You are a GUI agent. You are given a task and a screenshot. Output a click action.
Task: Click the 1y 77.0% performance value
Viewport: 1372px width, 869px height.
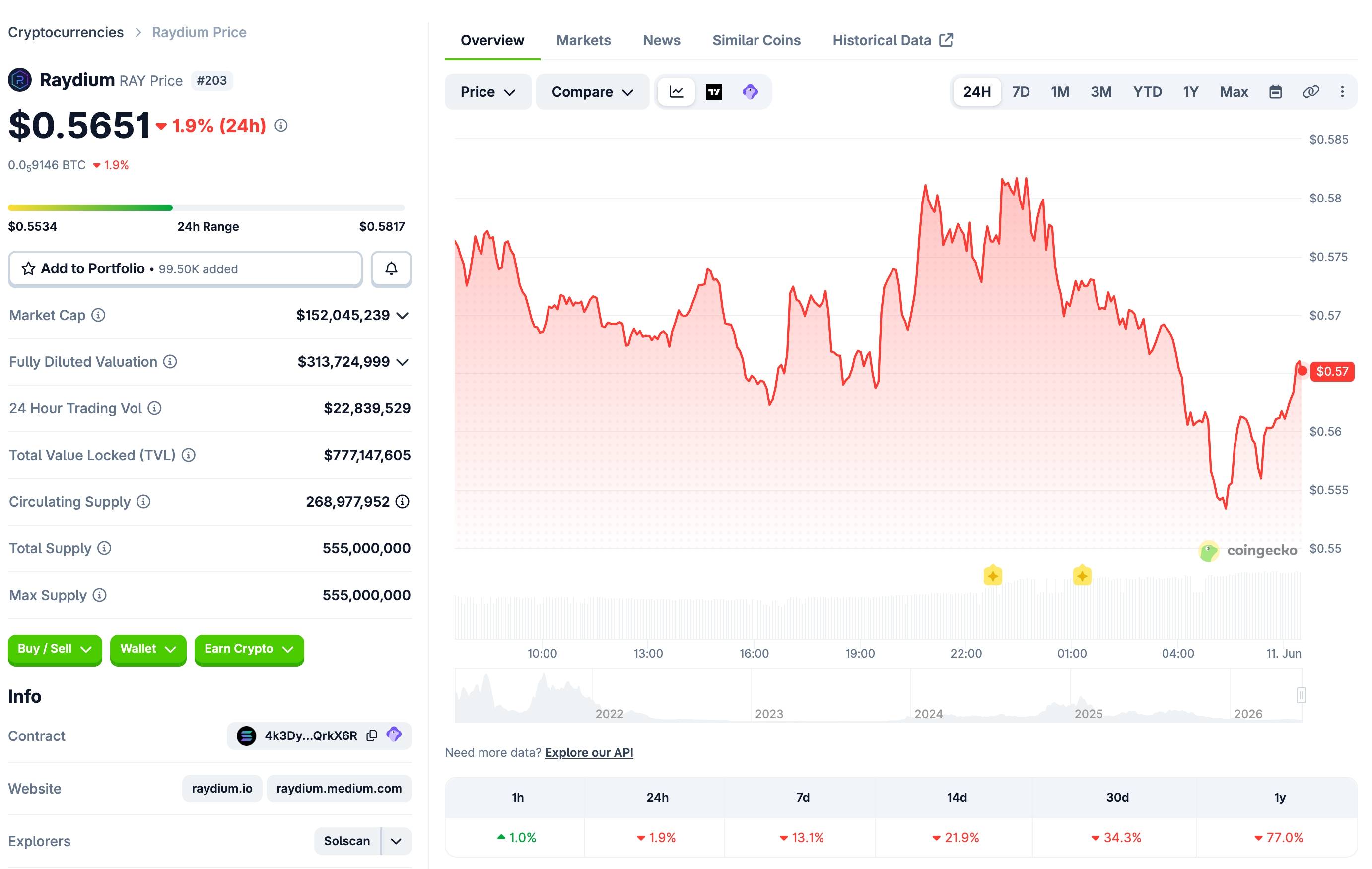[1279, 837]
